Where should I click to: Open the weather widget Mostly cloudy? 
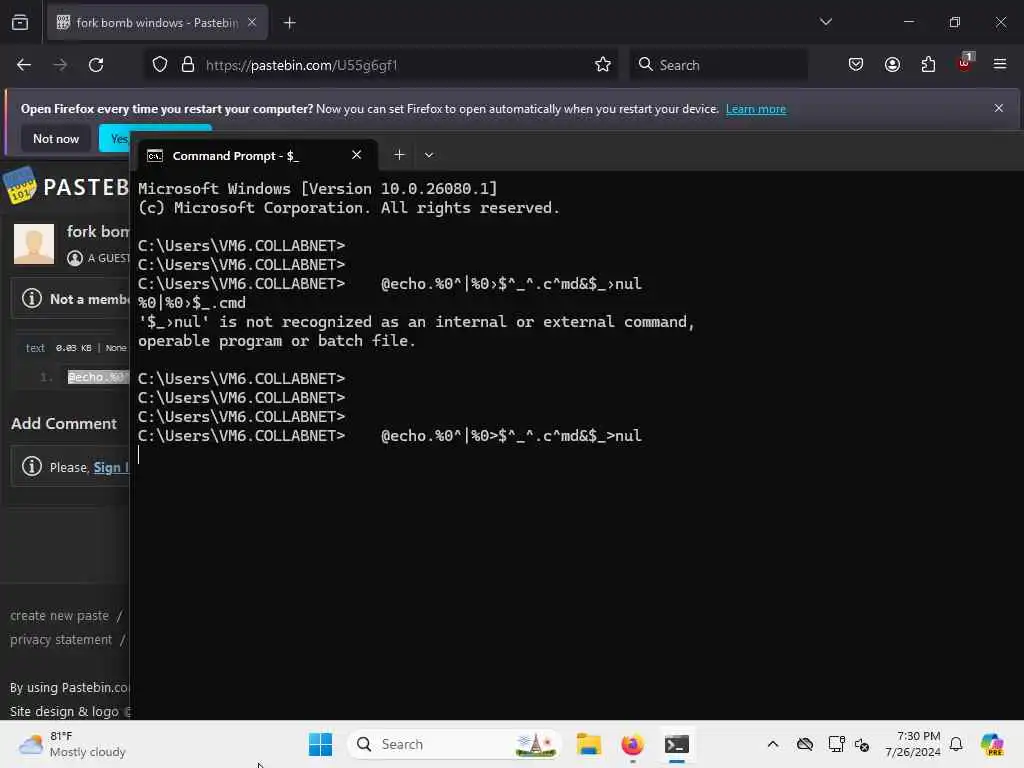coord(72,744)
